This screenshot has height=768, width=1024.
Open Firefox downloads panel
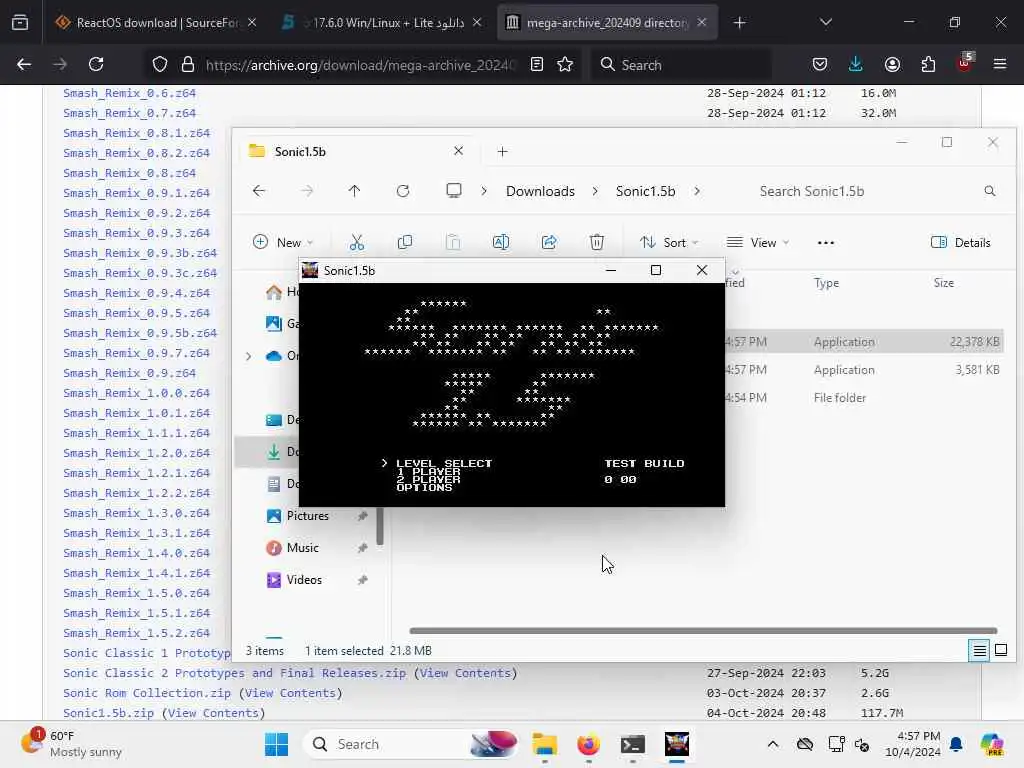(856, 64)
